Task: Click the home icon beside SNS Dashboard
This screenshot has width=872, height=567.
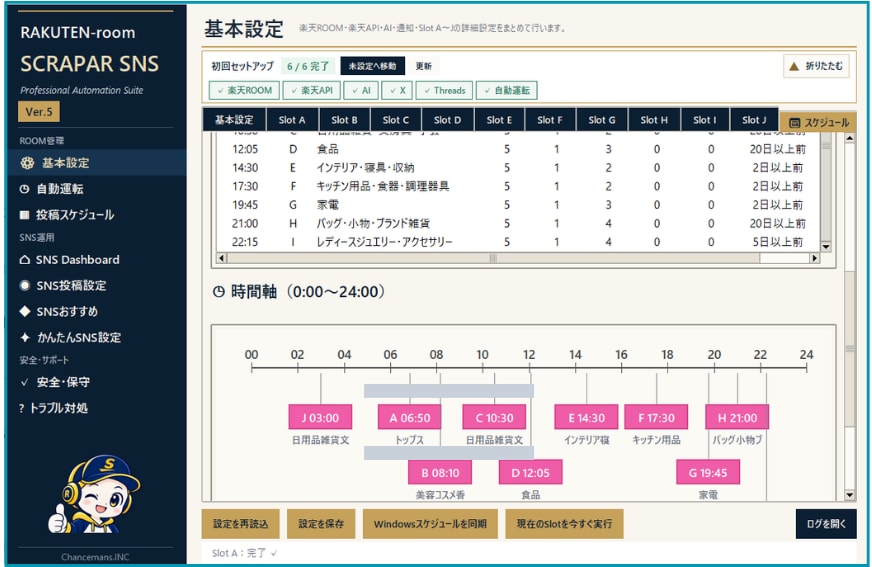Action: coord(24,260)
